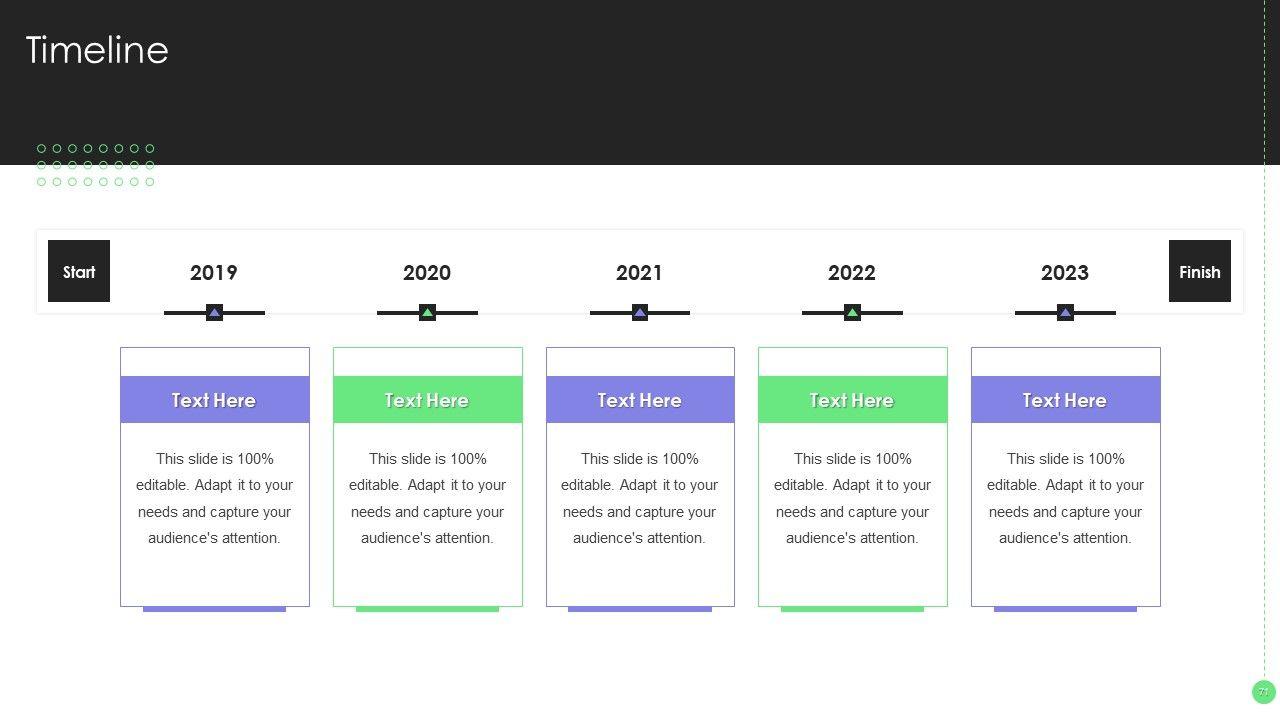Click the 2019 timeline triangle marker
The width and height of the screenshot is (1280, 720).
(214, 313)
